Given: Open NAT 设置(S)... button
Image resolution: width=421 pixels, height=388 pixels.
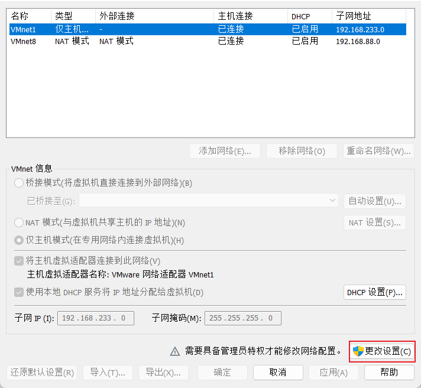Looking at the screenshot, I should [375, 222].
